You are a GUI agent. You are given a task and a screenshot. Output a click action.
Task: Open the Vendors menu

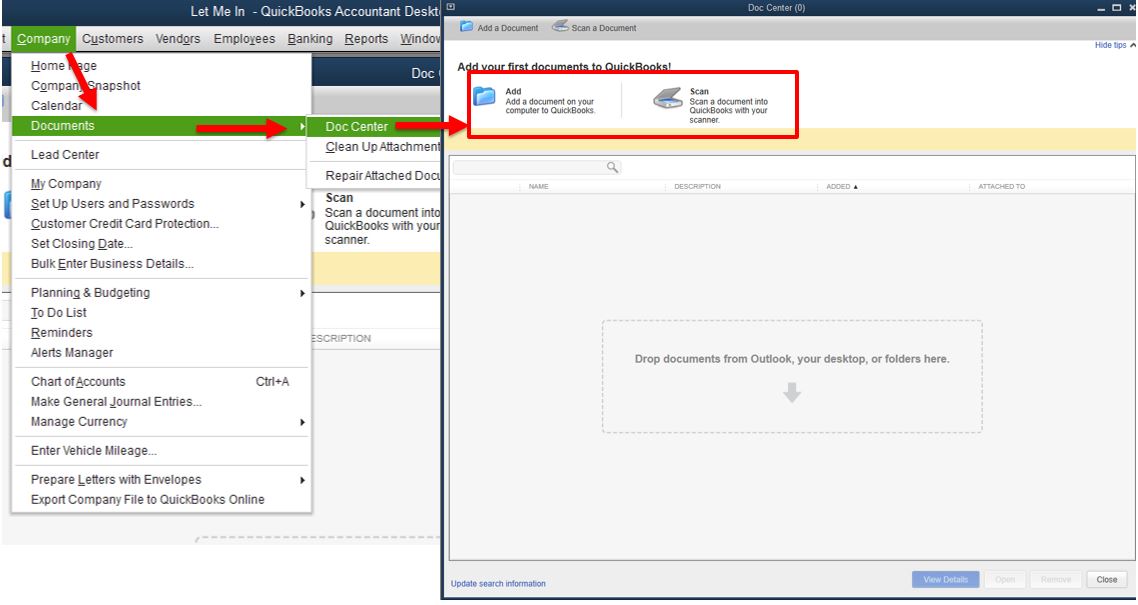click(x=178, y=39)
